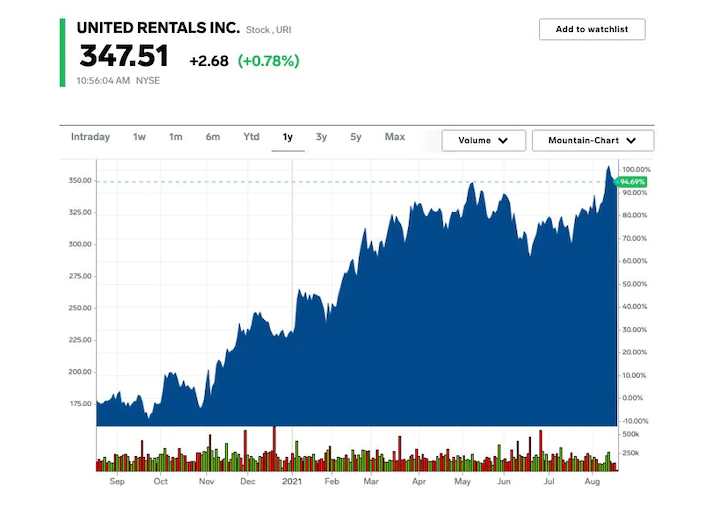
Task: Open the Volume dropdown
Action: 484,141
